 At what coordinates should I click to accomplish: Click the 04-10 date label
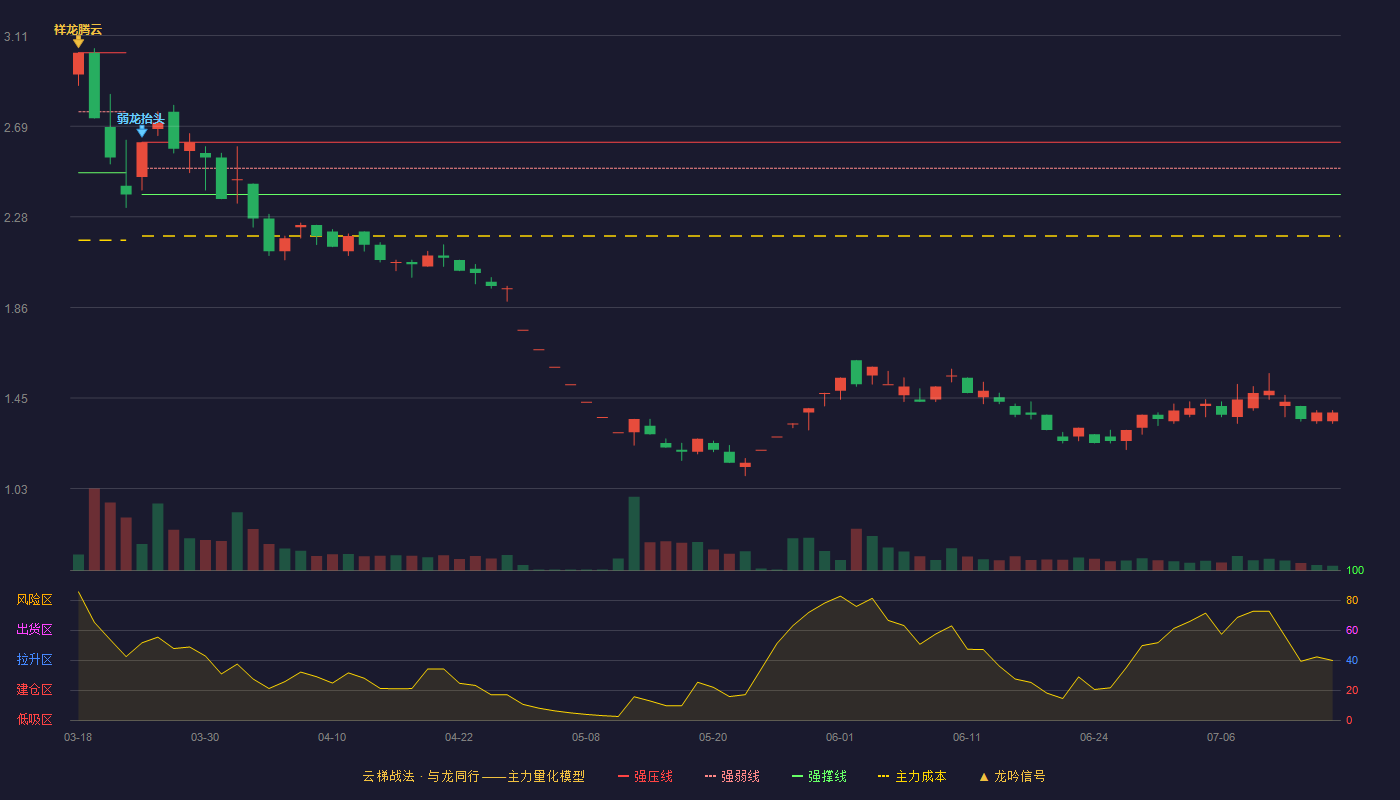[332, 737]
